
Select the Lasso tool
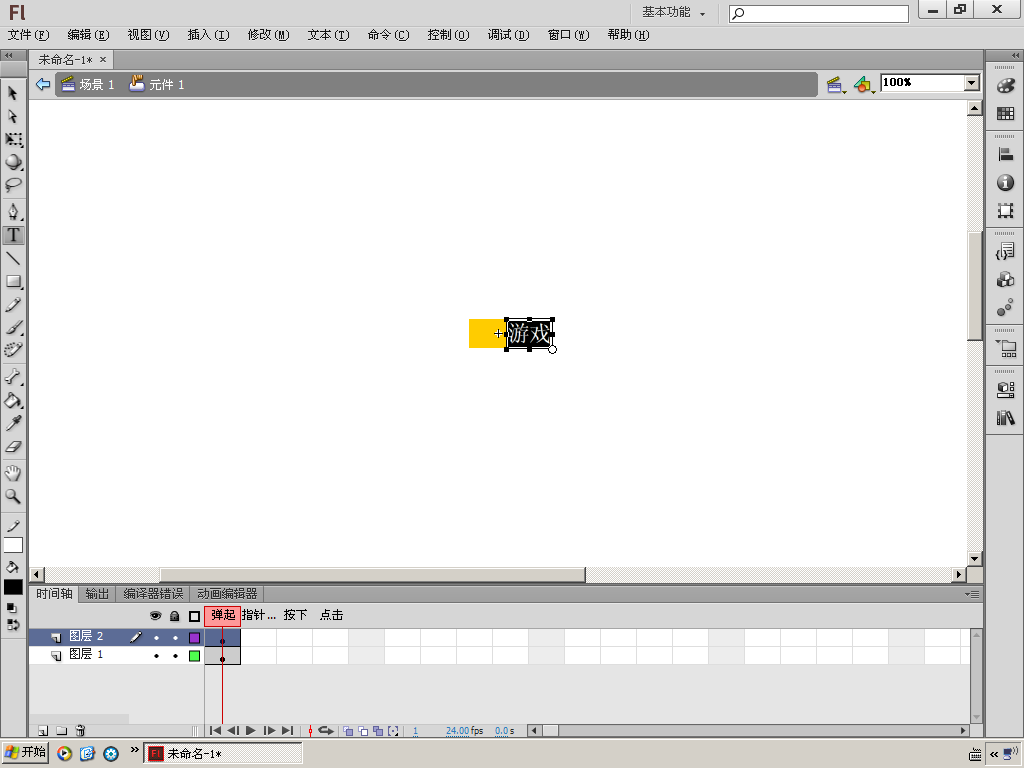coord(13,185)
